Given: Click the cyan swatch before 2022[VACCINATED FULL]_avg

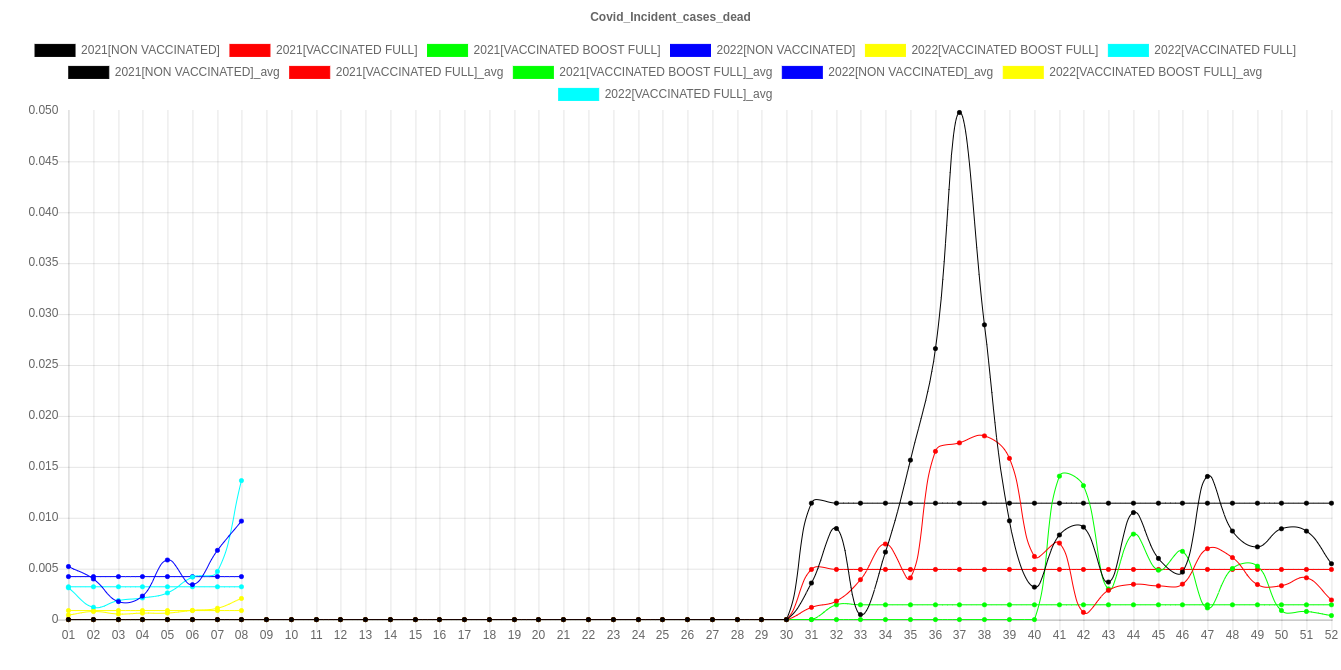Looking at the screenshot, I should [x=578, y=94].
